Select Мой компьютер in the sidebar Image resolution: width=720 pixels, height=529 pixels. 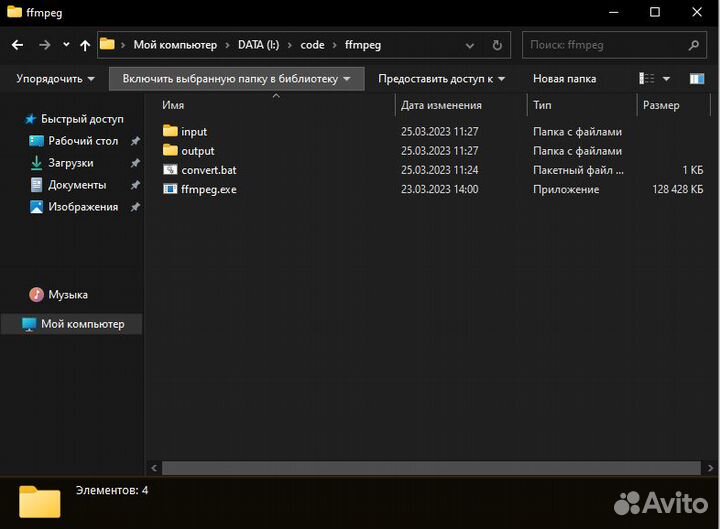pos(82,324)
